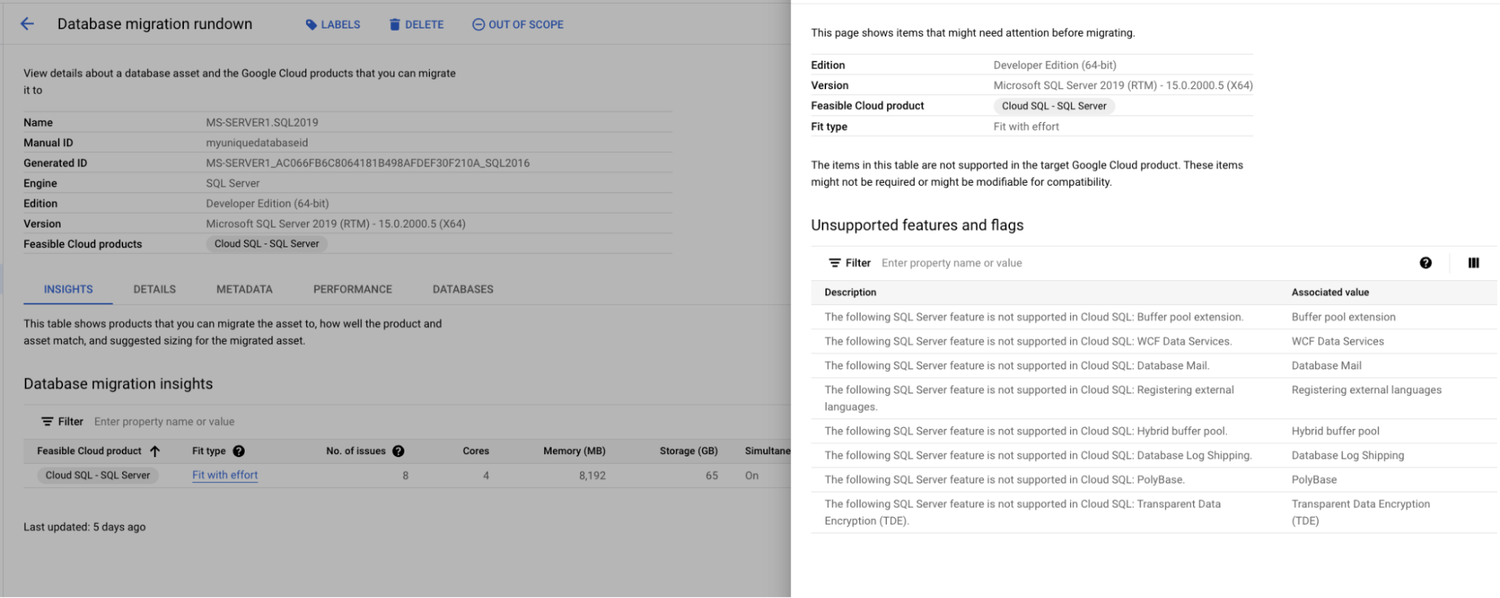Open the Labels tag action

[333, 24]
